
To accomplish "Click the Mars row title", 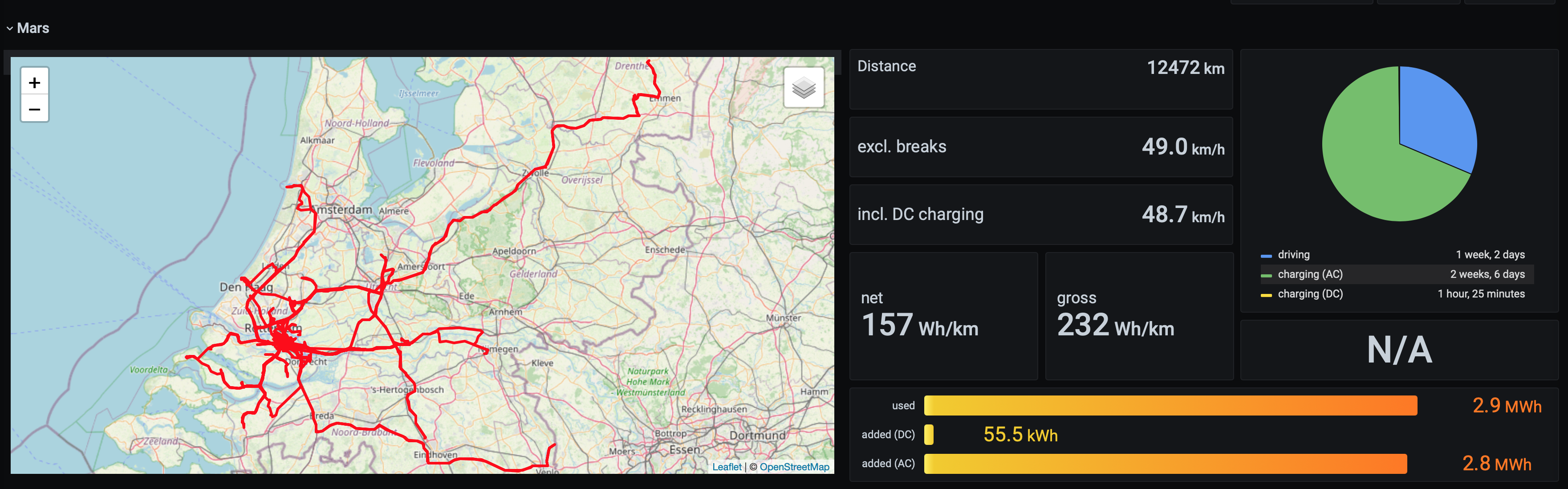I will pos(33,28).
